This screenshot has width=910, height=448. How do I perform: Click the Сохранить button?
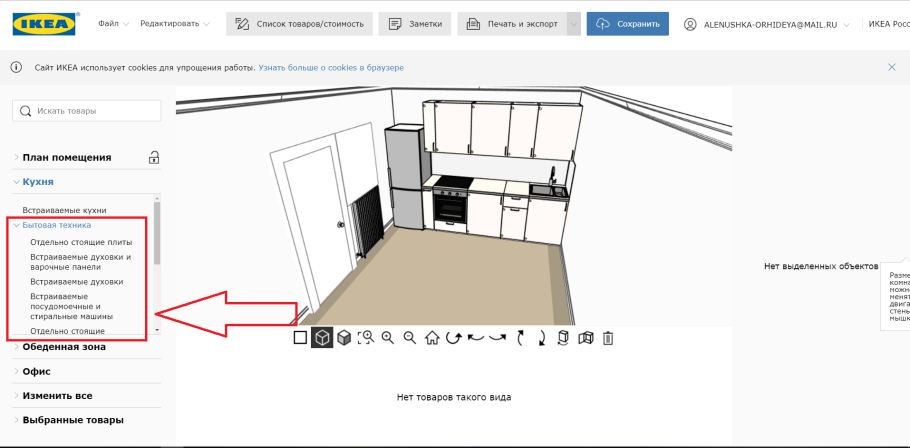[627, 24]
